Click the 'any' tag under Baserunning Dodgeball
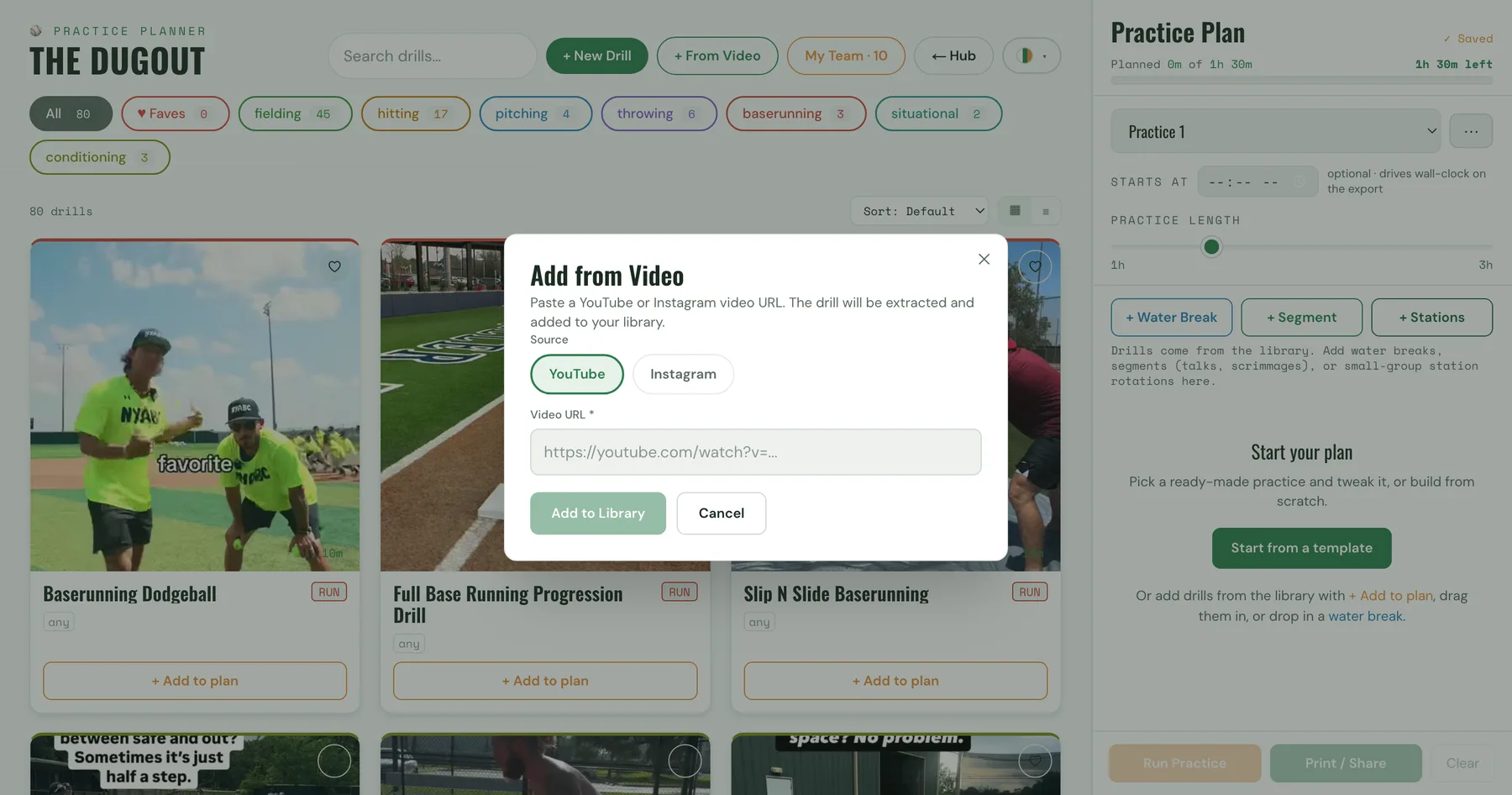This screenshot has width=1512, height=795. [59, 622]
